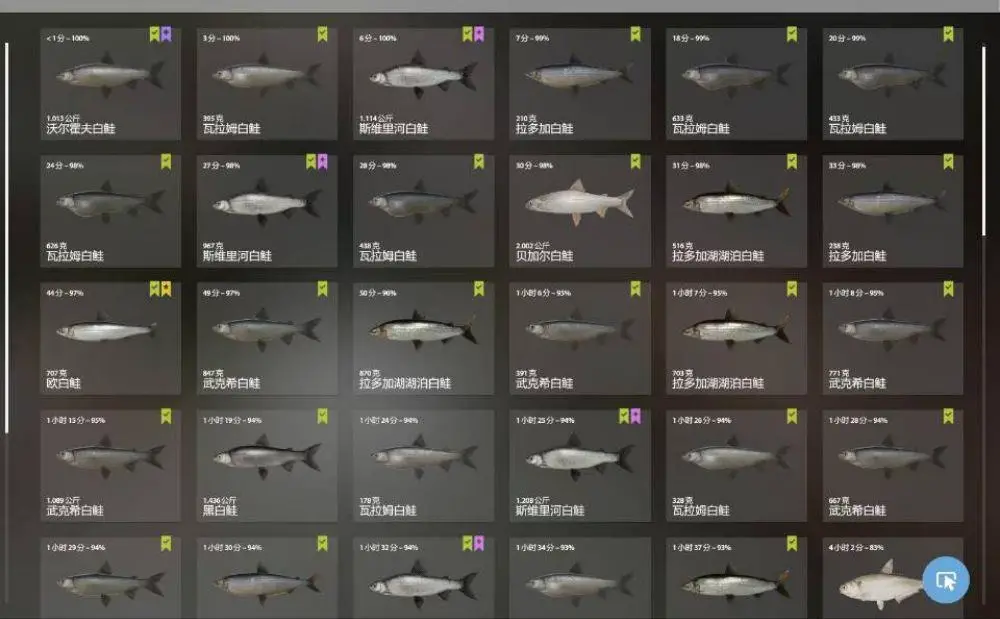Open the 4小时2分 - 83% fish card

click(892, 578)
